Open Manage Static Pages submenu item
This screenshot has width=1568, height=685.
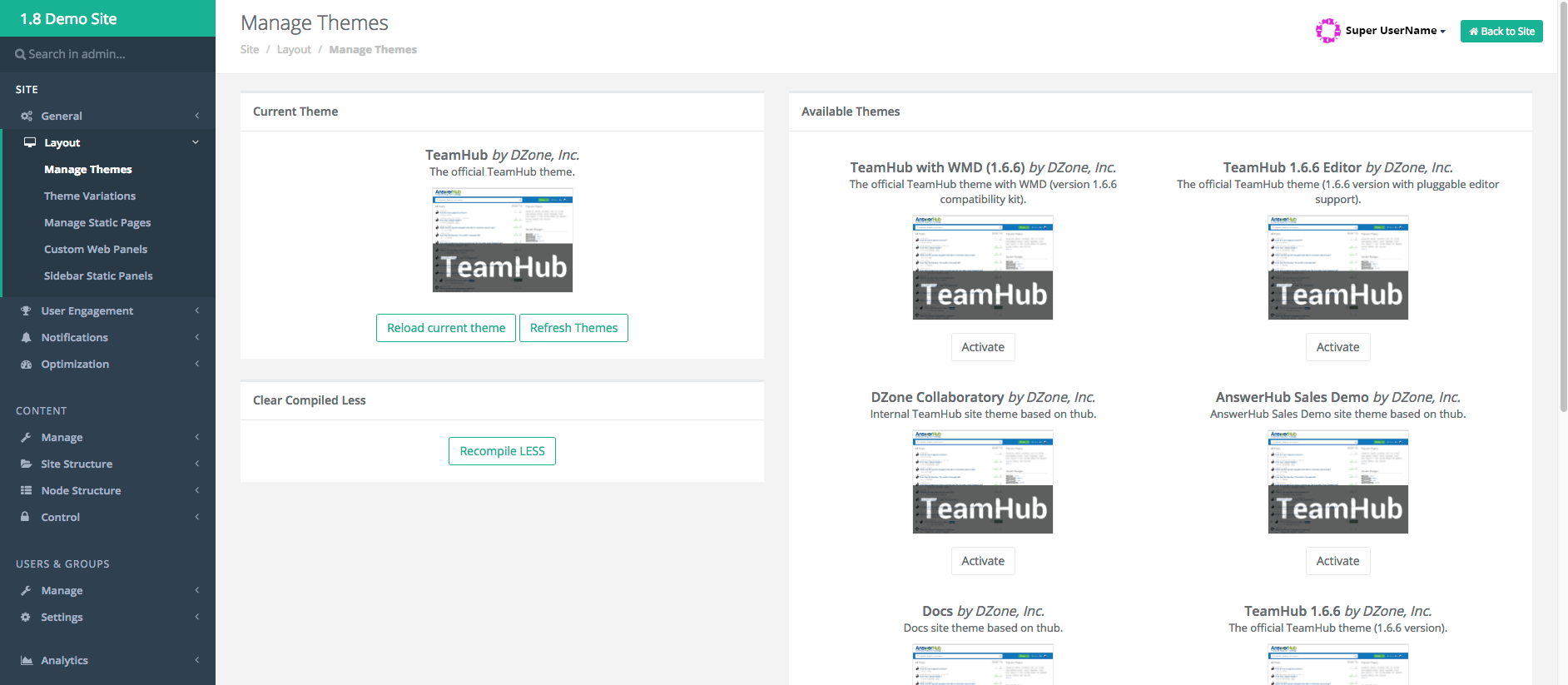97,222
